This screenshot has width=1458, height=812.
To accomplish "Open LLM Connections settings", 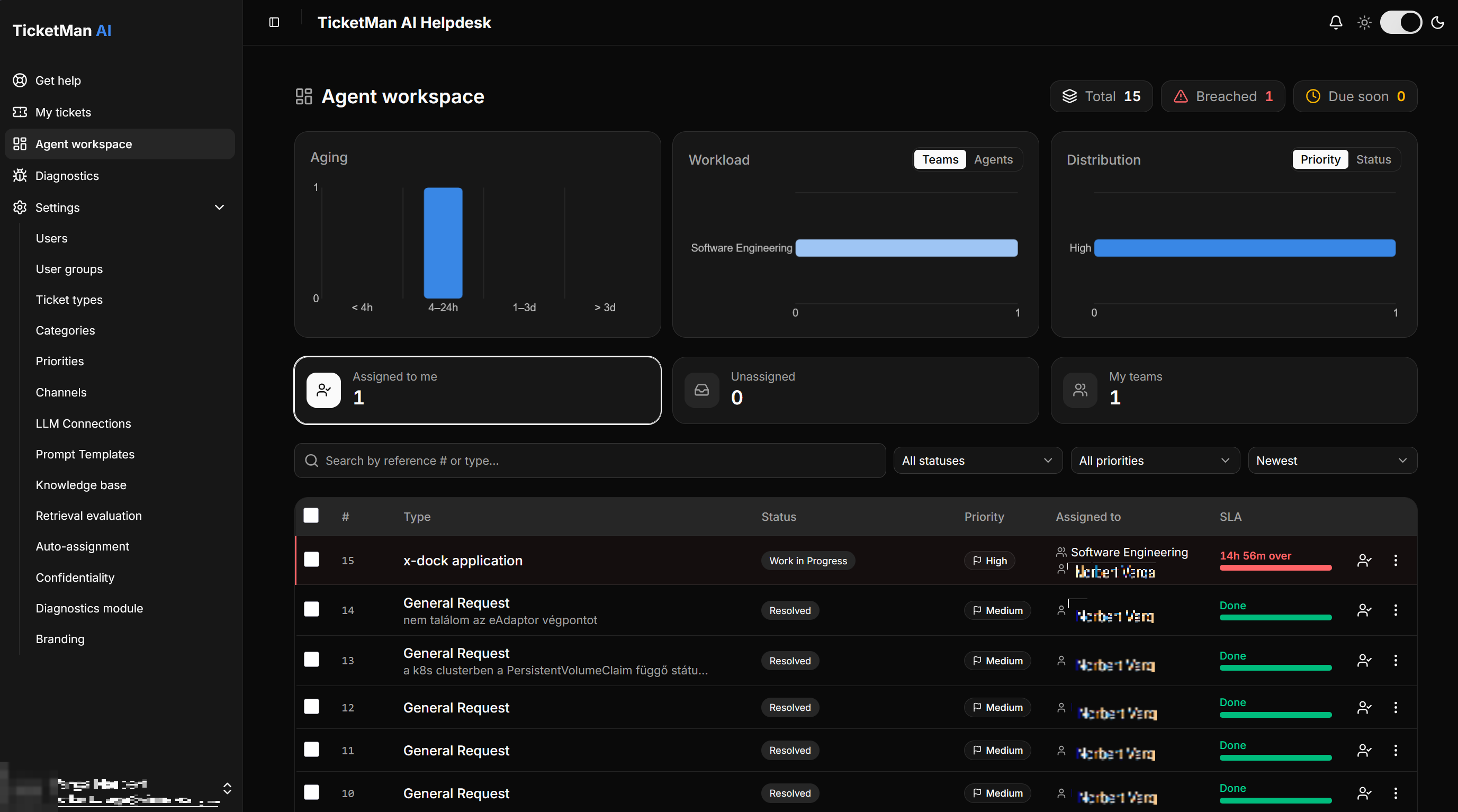I will pos(83,423).
